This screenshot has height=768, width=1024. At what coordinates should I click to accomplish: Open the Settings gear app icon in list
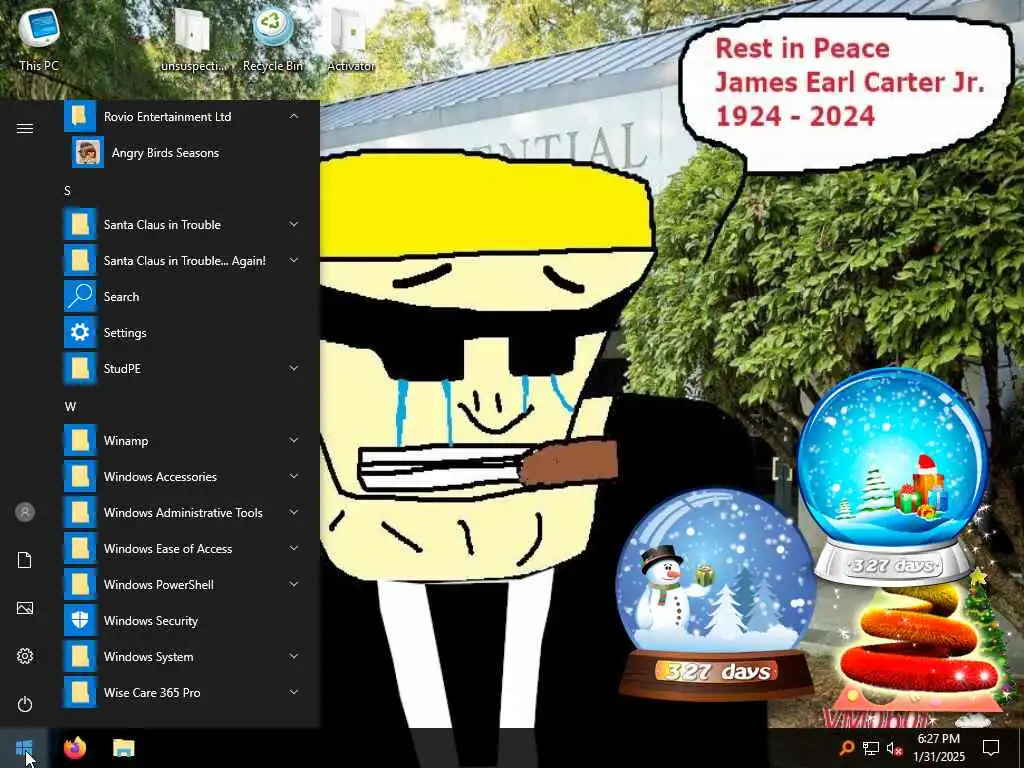80,332
